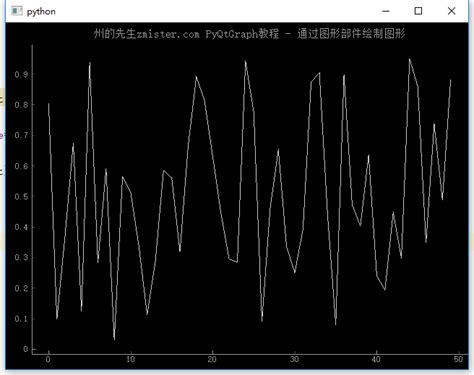474x375 pixels.
Task: Maximize the python window
Action: (x=418, y=11)
